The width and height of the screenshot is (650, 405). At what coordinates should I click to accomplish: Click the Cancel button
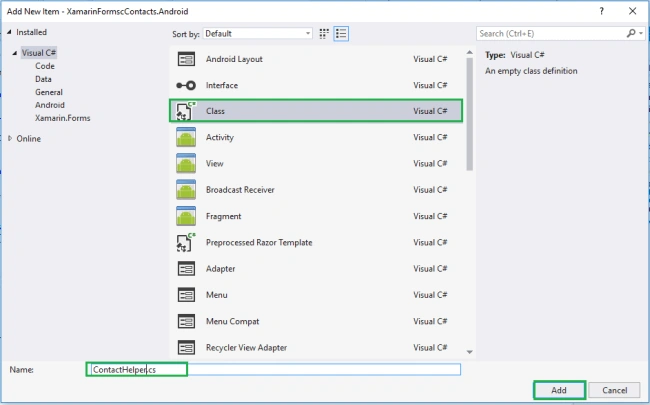click(614, 390)
